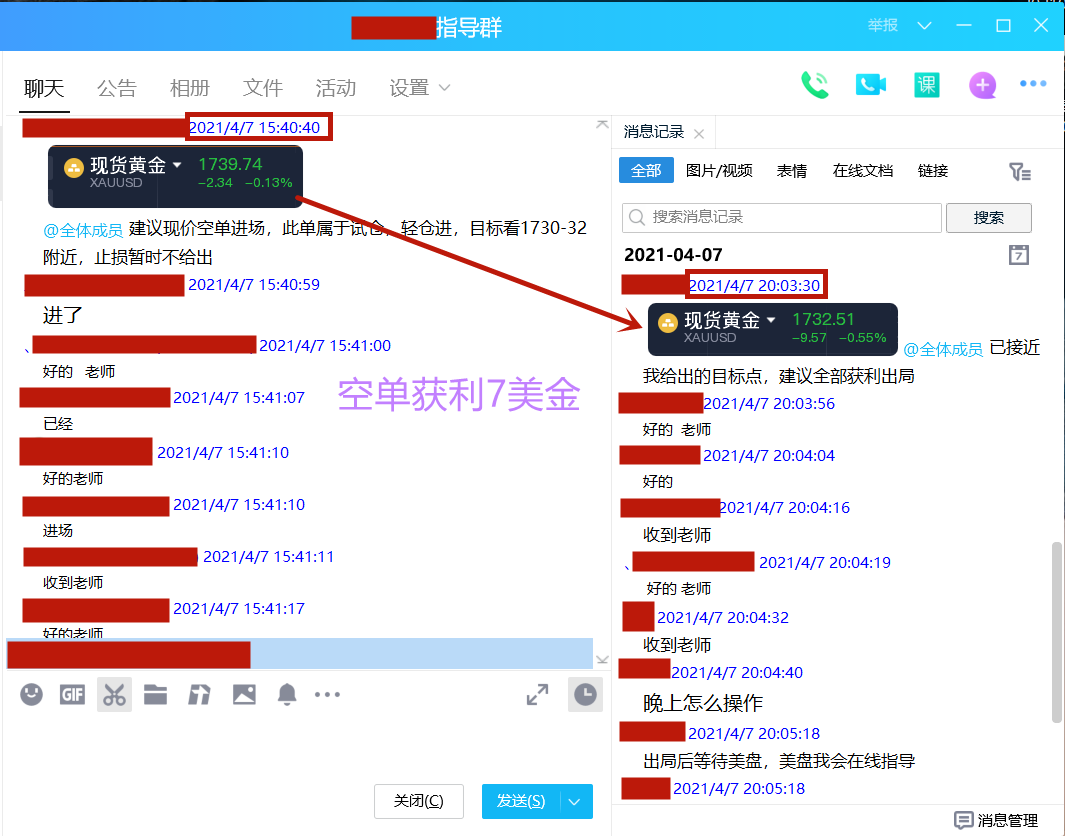Filter records by 表情

(x=792, y=170)
